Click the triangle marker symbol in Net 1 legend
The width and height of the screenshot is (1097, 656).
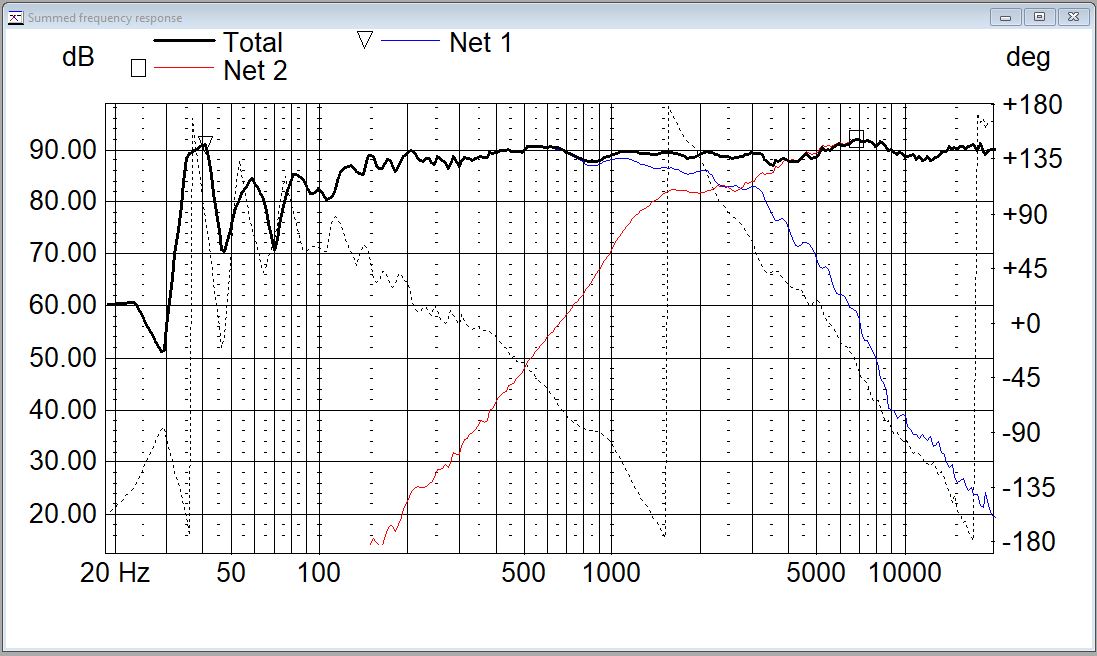pos(365,41)
